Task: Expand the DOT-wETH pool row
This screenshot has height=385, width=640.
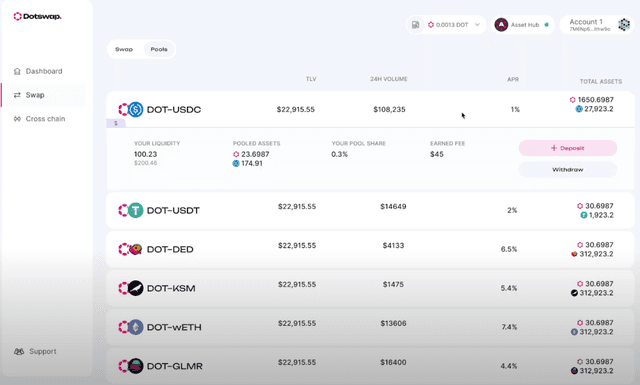Action: pos(370,327)
